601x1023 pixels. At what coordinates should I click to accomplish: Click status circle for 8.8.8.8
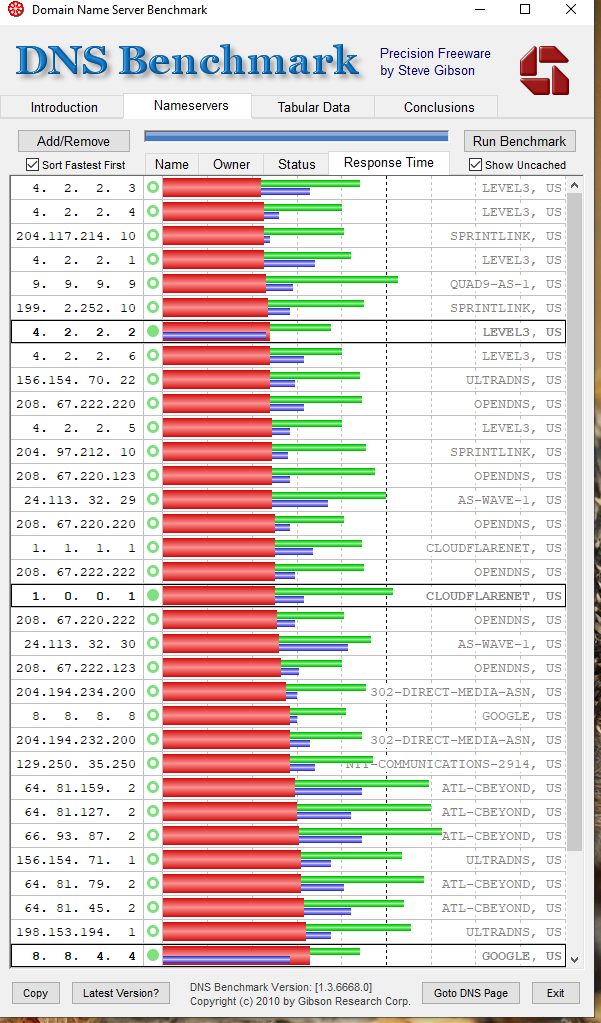pos(153,715)
